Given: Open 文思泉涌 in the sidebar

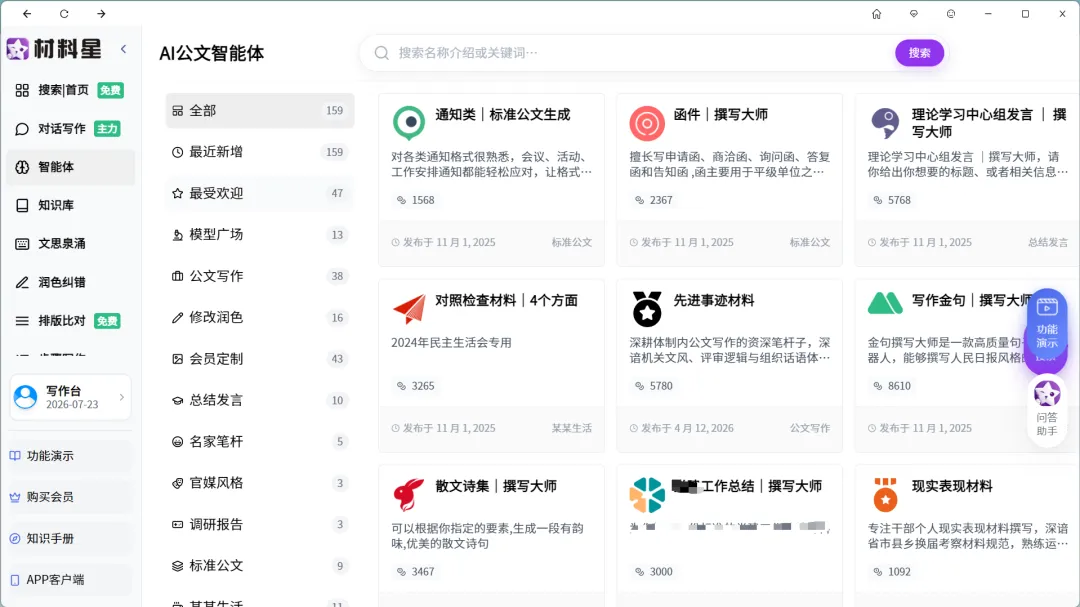Looking at the screenshot, I should 70,244.
